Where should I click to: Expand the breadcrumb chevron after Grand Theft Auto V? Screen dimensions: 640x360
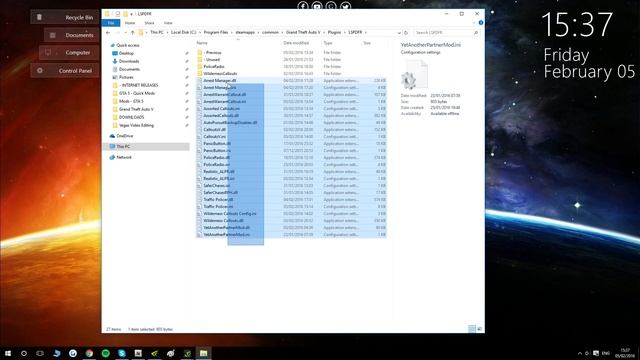point(324,32)
